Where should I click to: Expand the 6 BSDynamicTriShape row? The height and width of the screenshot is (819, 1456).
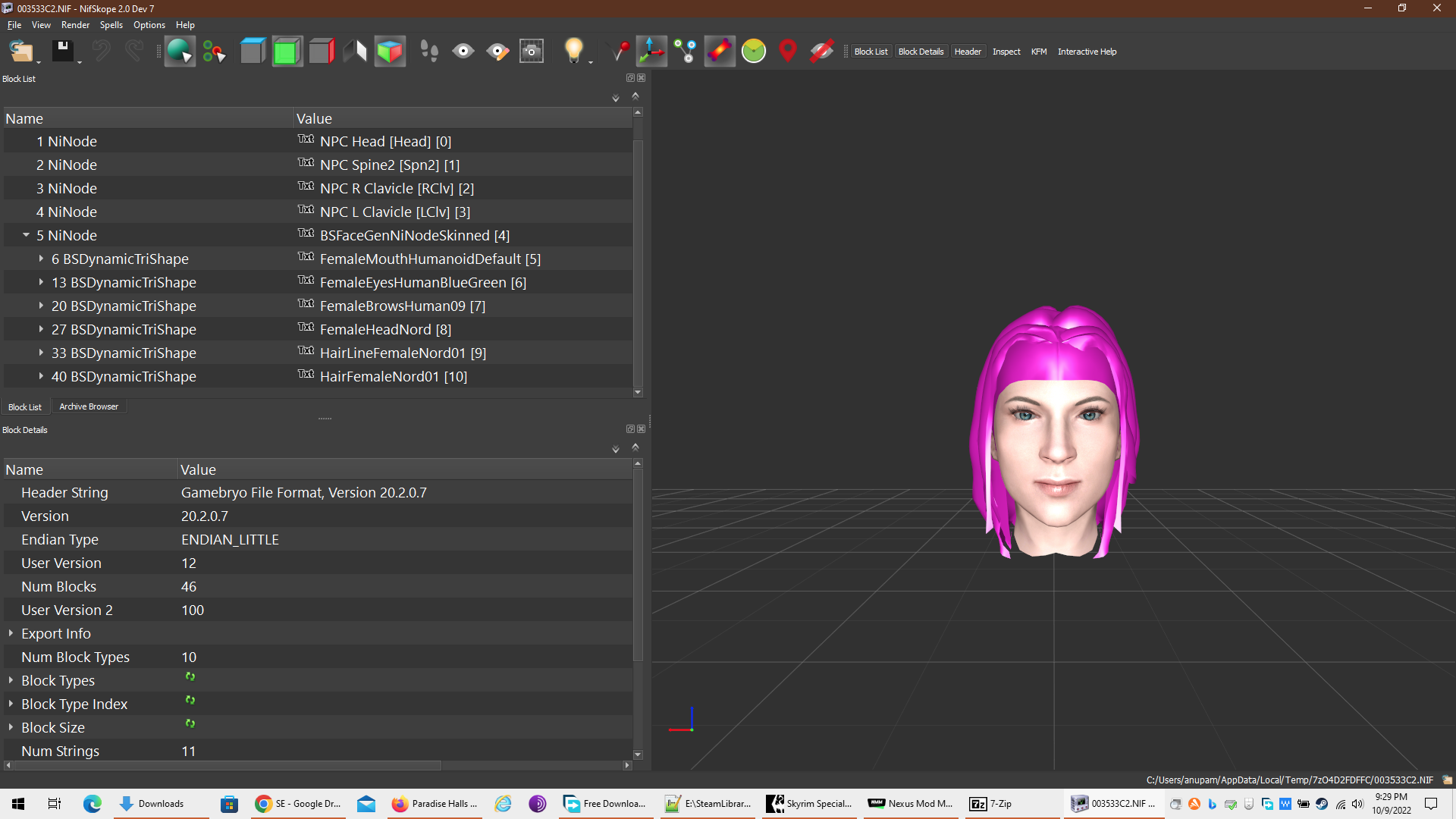pyautogui.click(x=41, y=259)
